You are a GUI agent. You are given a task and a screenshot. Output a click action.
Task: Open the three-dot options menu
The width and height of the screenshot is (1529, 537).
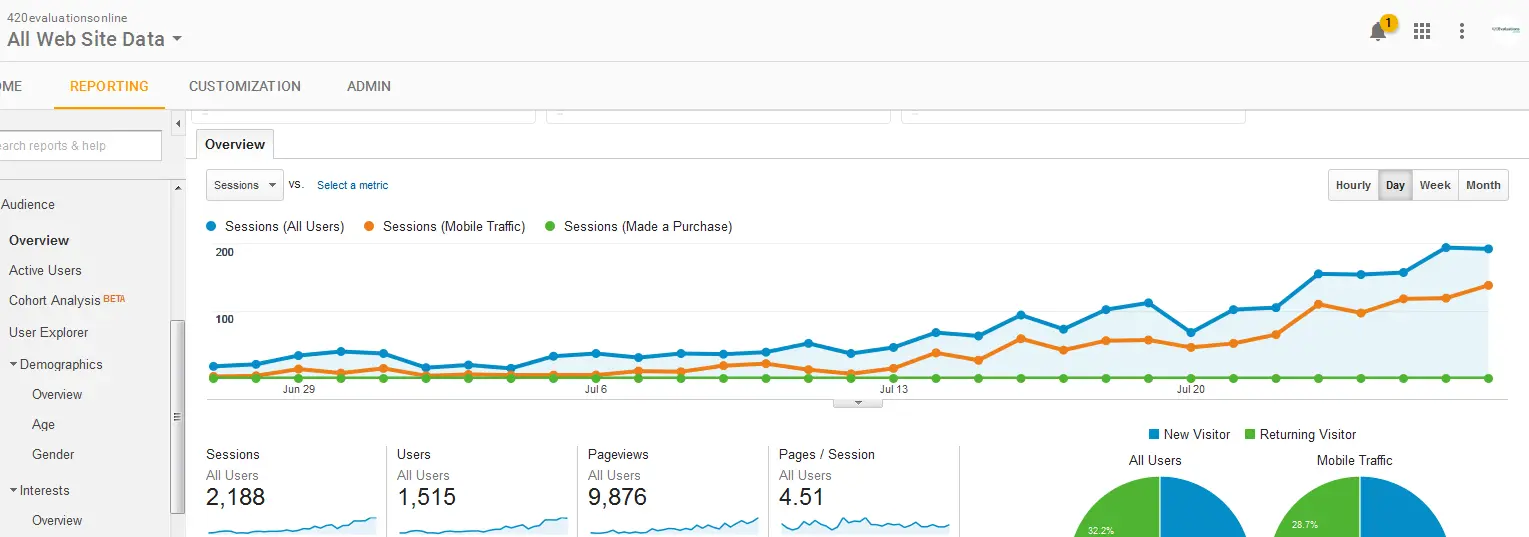coord(1462,31)
